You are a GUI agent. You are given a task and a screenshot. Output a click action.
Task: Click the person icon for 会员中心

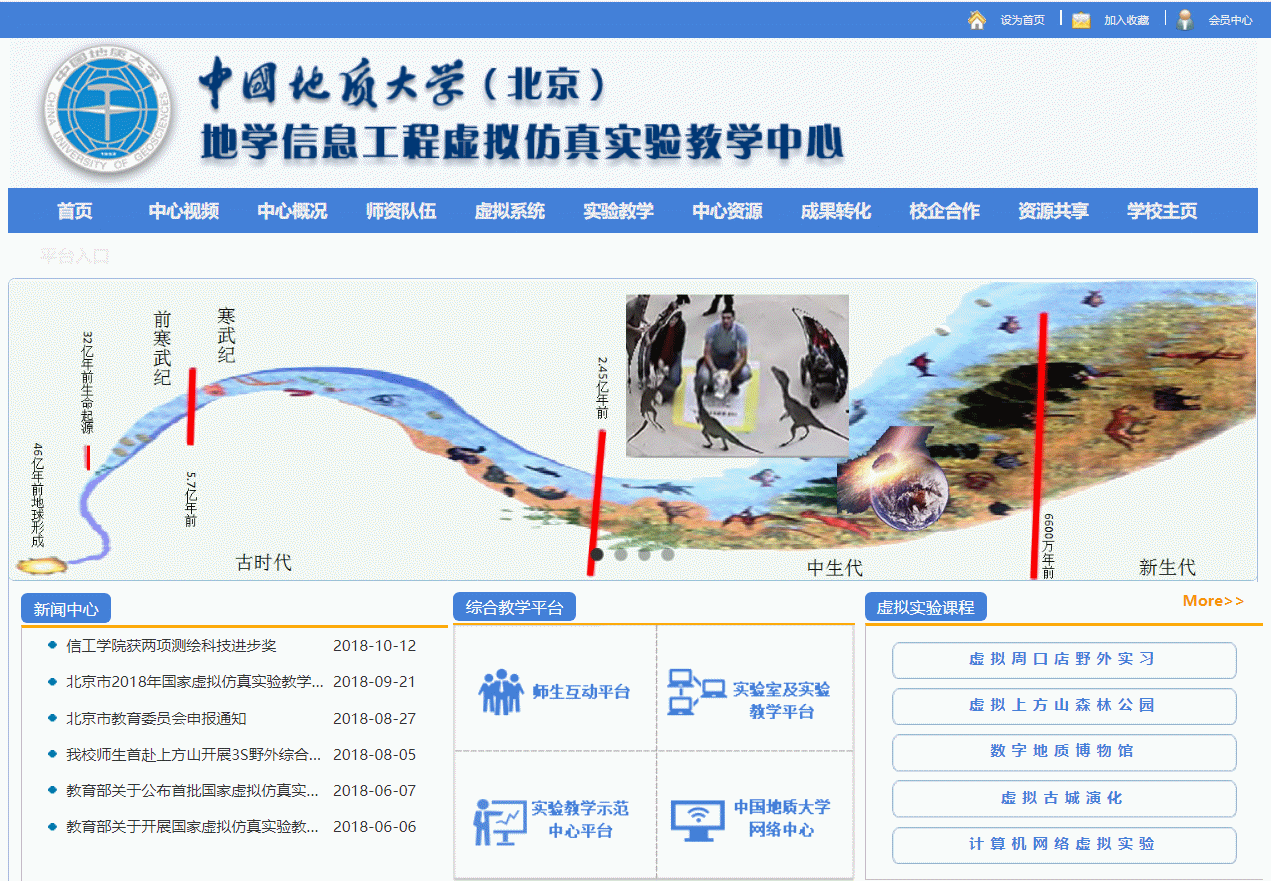tap(1185, 20)
